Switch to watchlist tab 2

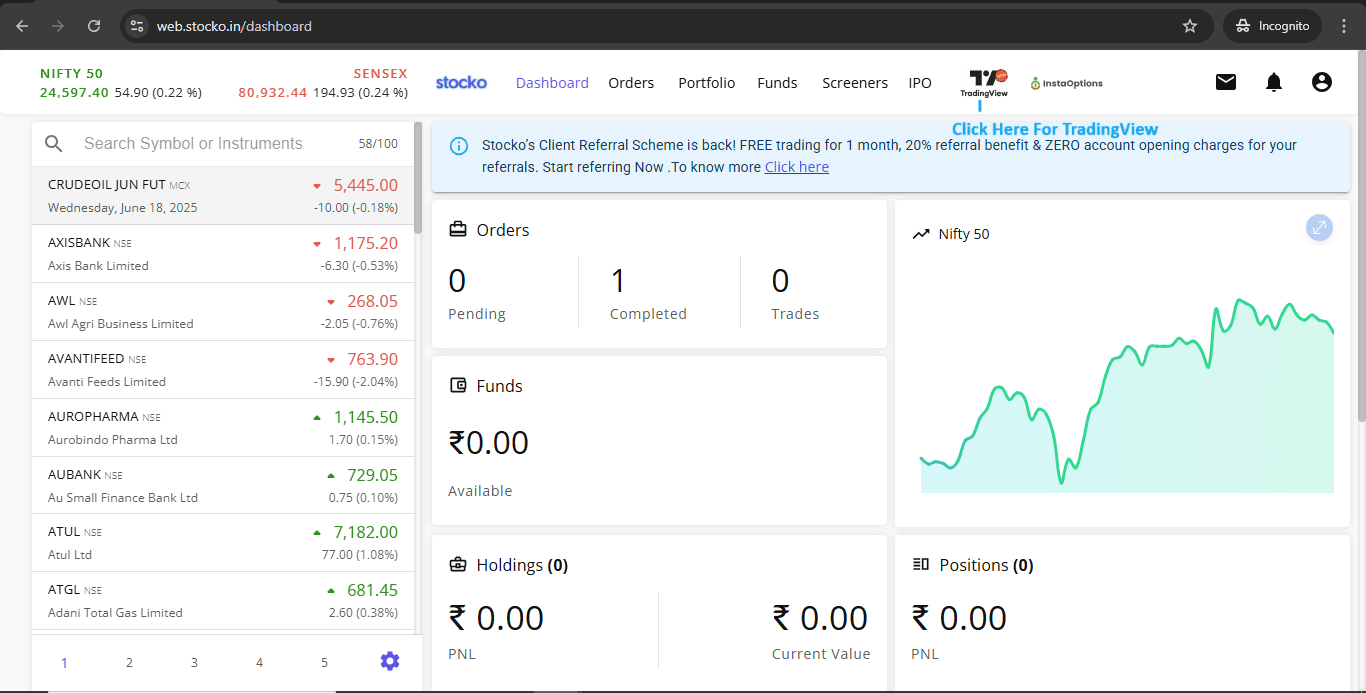pos(129,662)
